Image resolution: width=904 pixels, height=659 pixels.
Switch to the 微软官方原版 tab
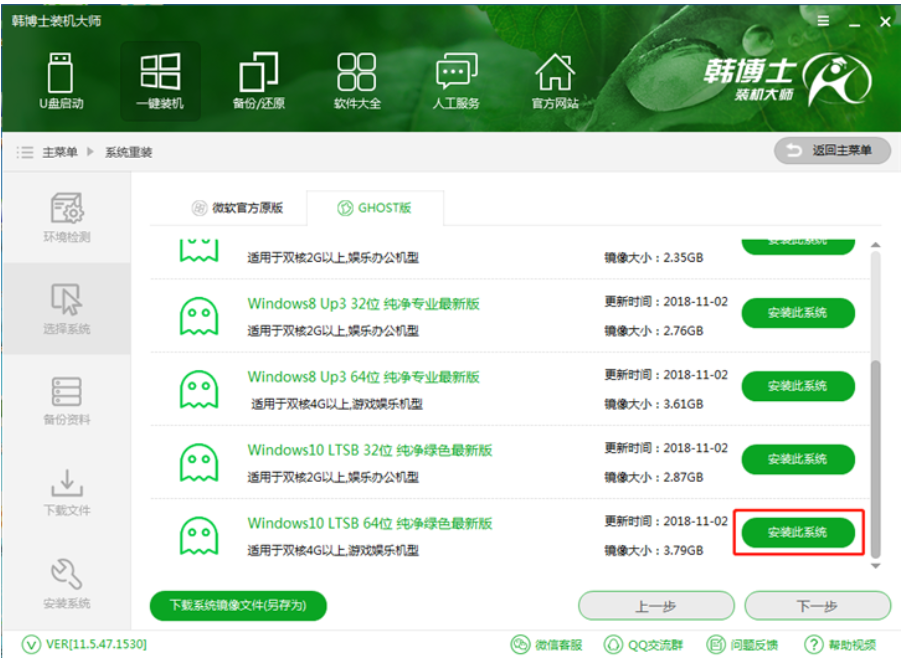[x=237, y=208]
